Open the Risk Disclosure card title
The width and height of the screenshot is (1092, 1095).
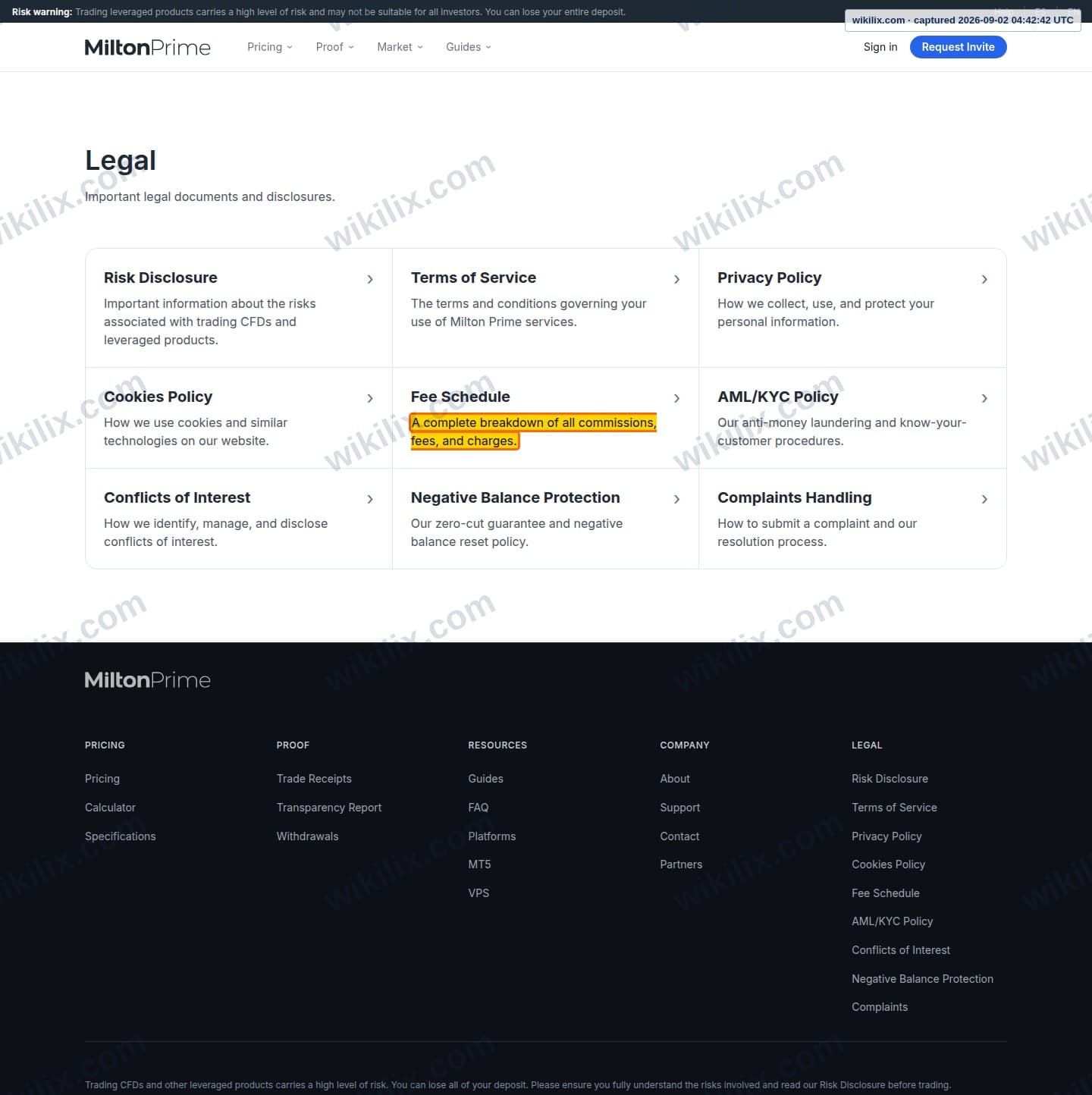pos(161,278)
